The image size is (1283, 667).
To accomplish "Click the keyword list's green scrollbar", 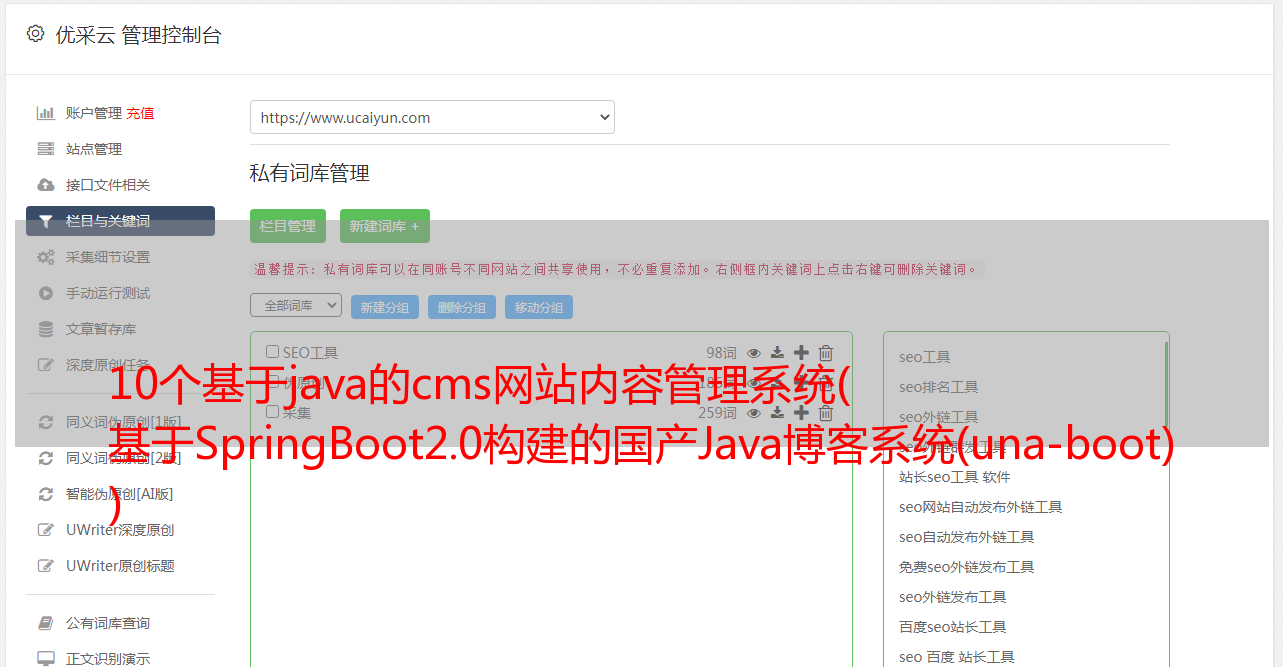I will click(1166, 384).
